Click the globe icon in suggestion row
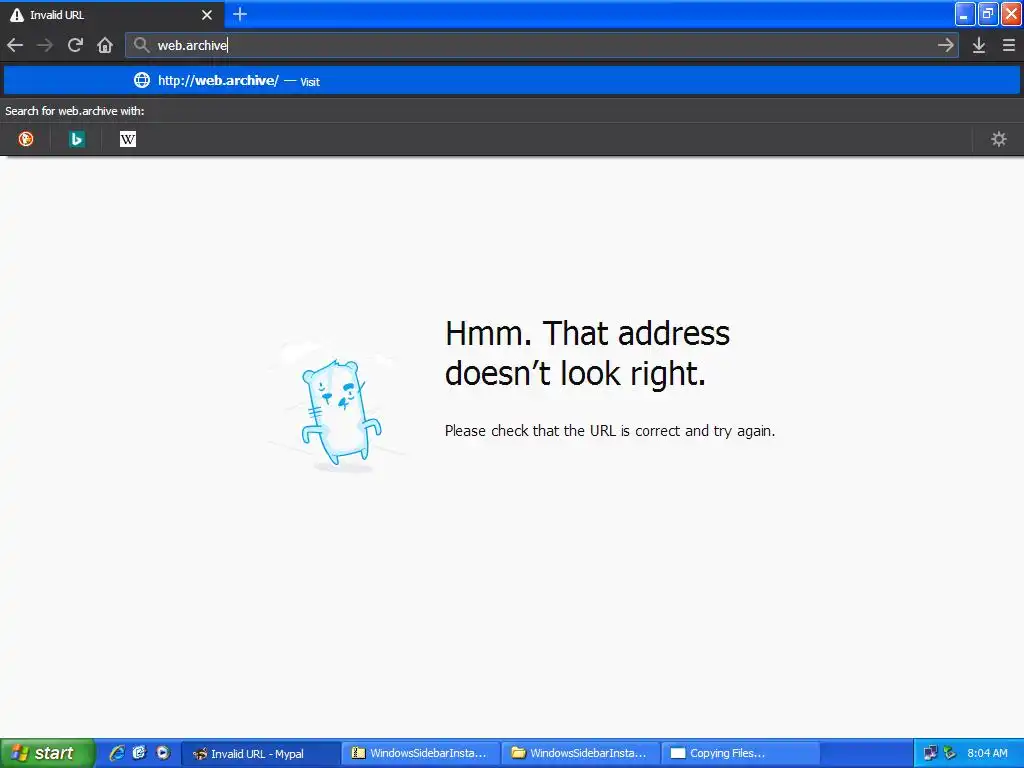This screenshot has height=768, width=1024. (142, 80)
